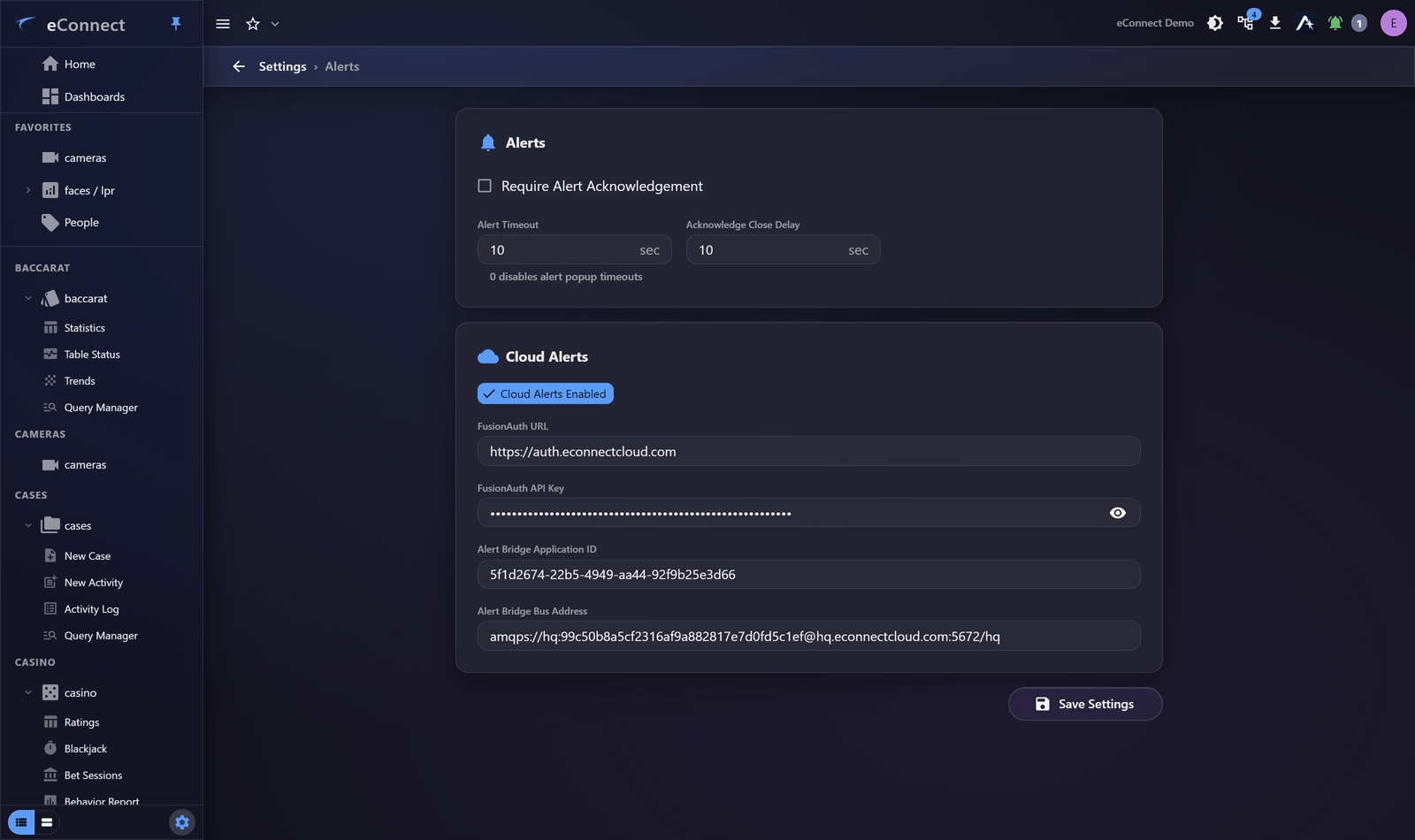Go back using the arrow icon
Screen dimensions: 1415x840
[x=239, y=66]
